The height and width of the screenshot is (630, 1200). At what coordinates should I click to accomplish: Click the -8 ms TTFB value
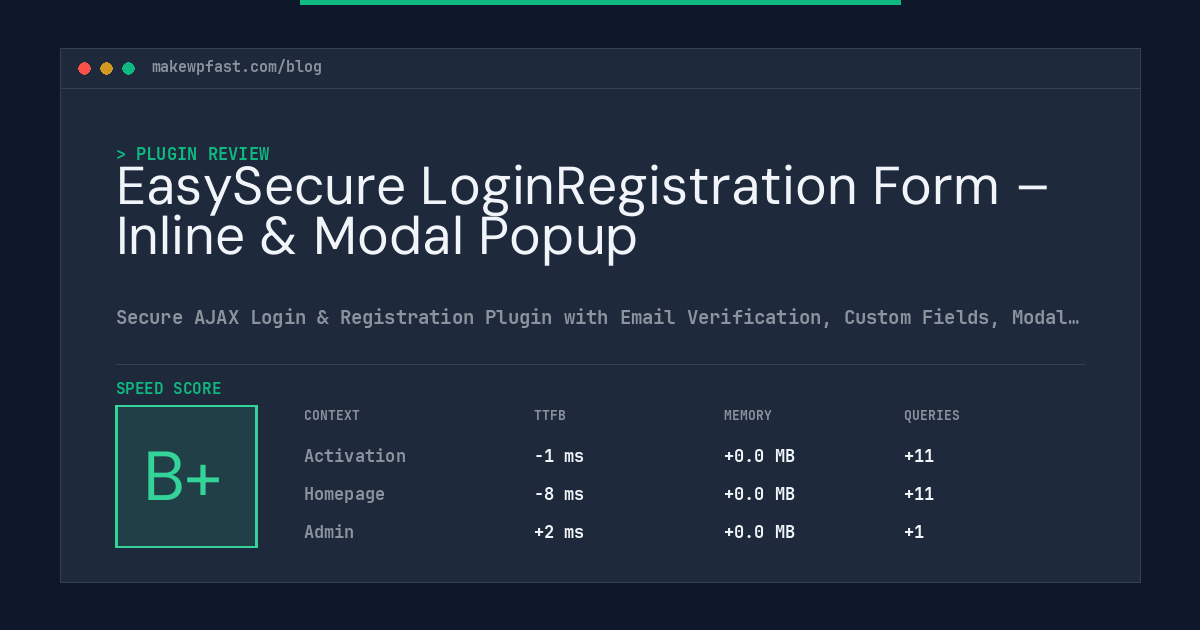pos(559,494)
